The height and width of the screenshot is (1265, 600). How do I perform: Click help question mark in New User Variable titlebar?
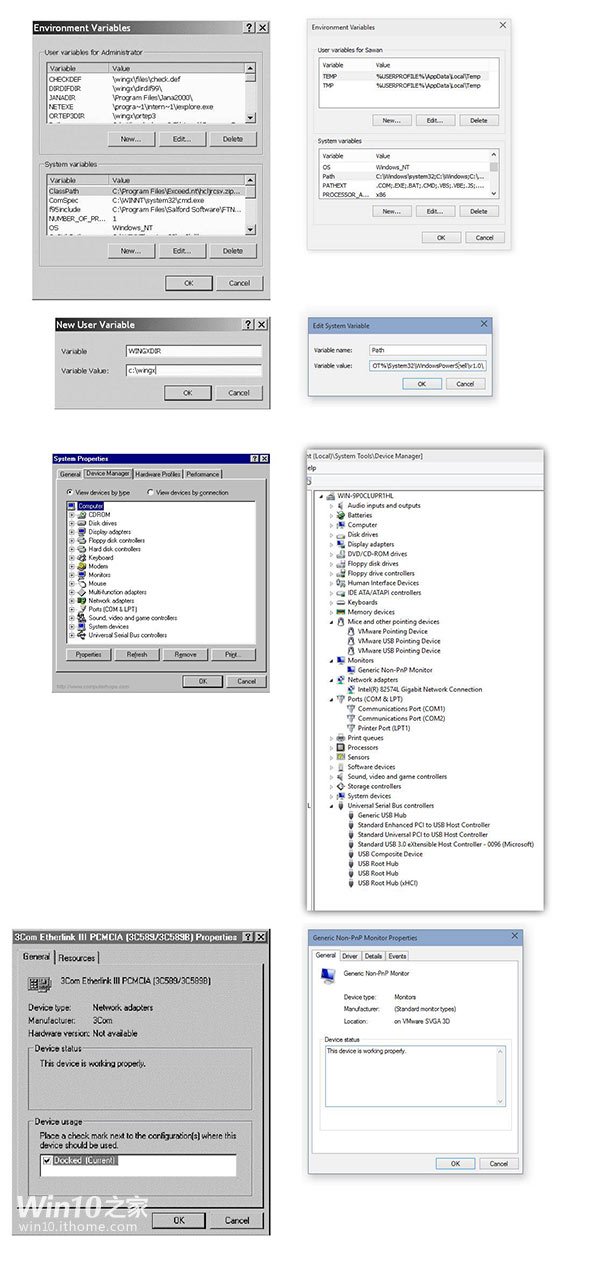(248, 325)
